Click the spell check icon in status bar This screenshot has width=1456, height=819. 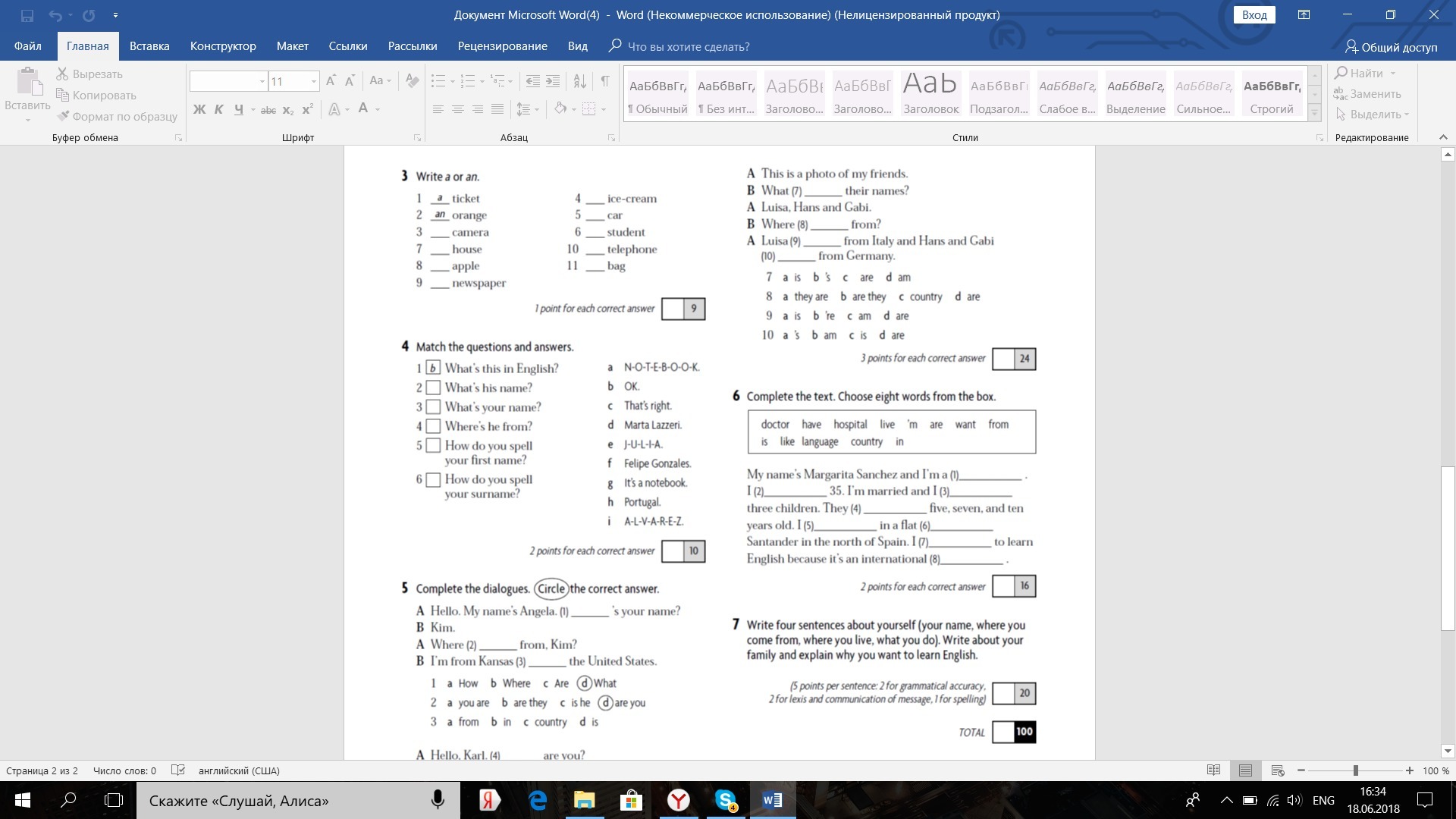pyautogui.click(x=178, y=770)
